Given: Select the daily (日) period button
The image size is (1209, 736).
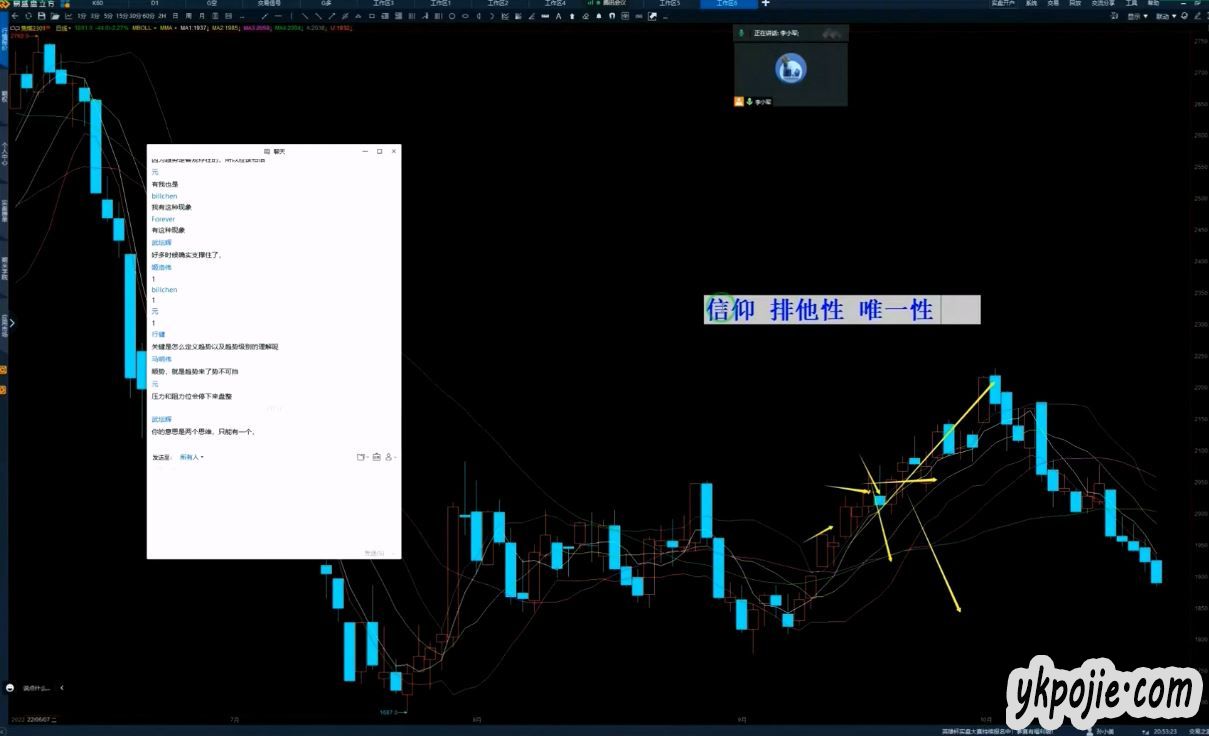Looking at the screenshot, I should click(x=175, y=16).
